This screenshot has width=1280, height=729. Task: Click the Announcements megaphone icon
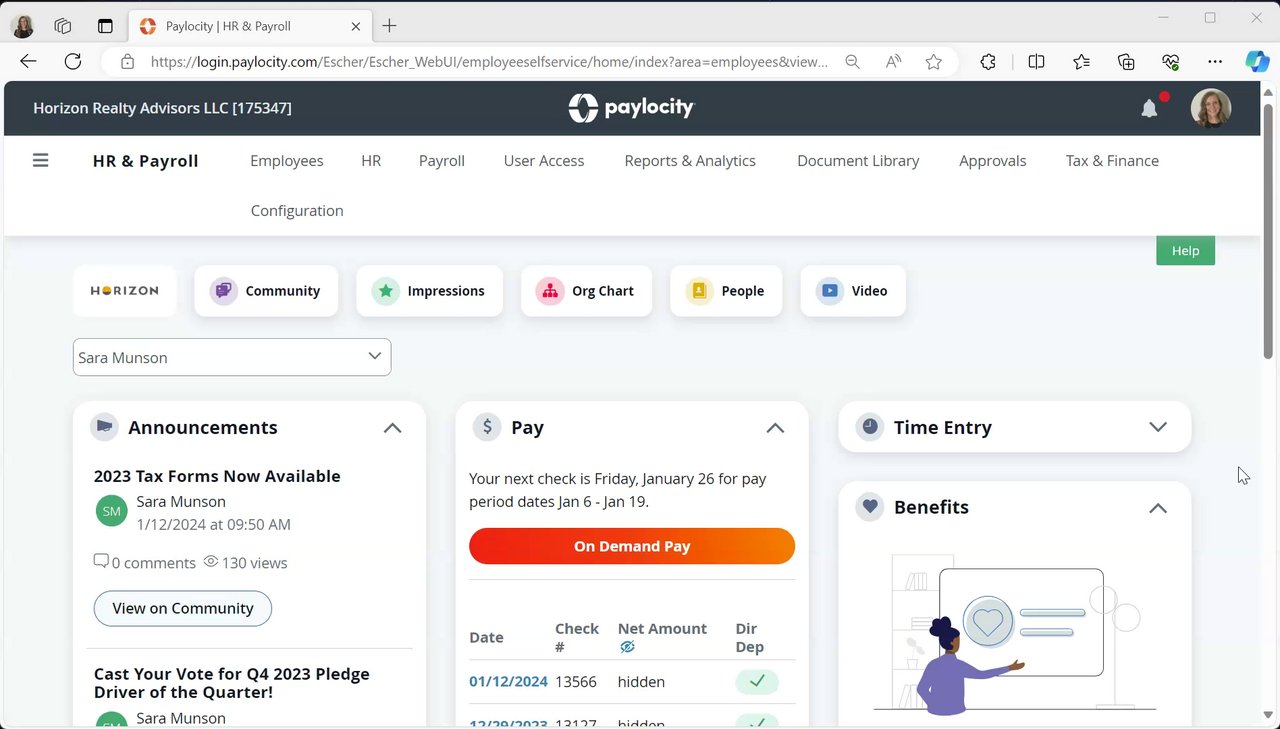[104, 427]
